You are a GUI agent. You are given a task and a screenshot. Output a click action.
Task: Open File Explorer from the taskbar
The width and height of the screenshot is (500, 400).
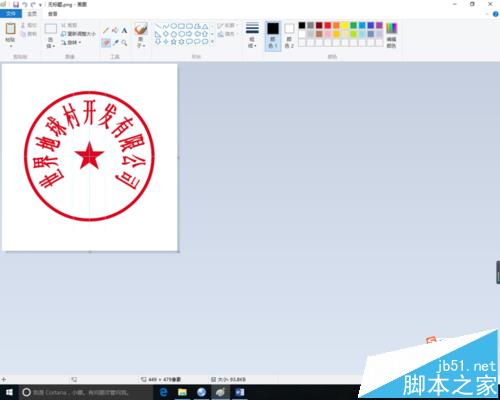click(182, 392)
